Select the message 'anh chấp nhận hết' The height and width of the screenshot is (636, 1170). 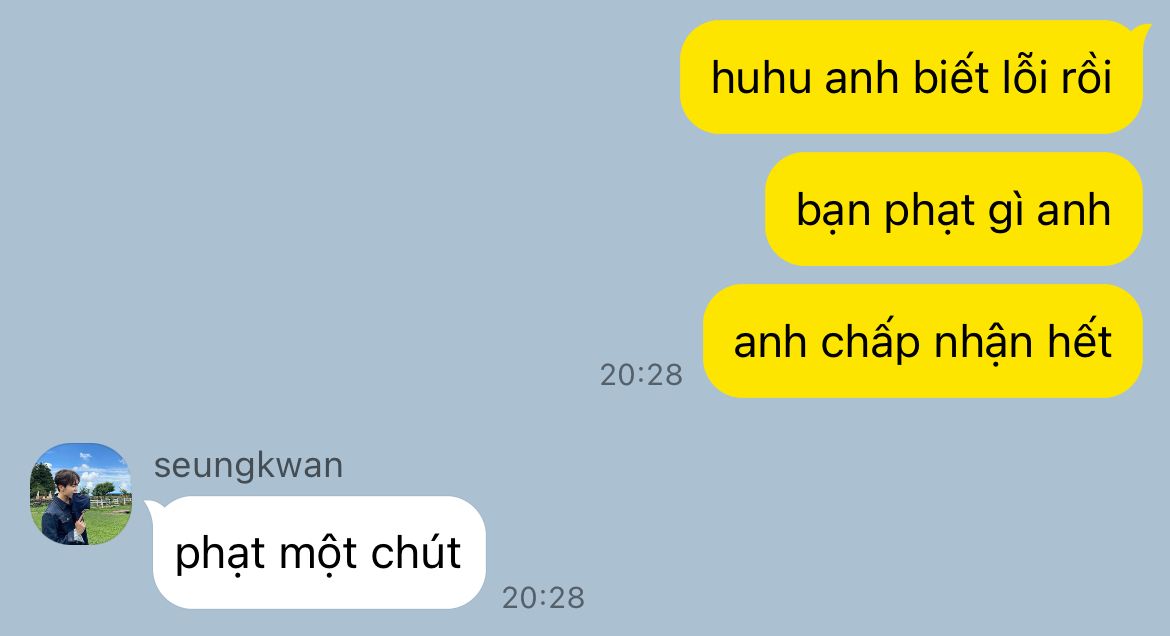point(923,341)
